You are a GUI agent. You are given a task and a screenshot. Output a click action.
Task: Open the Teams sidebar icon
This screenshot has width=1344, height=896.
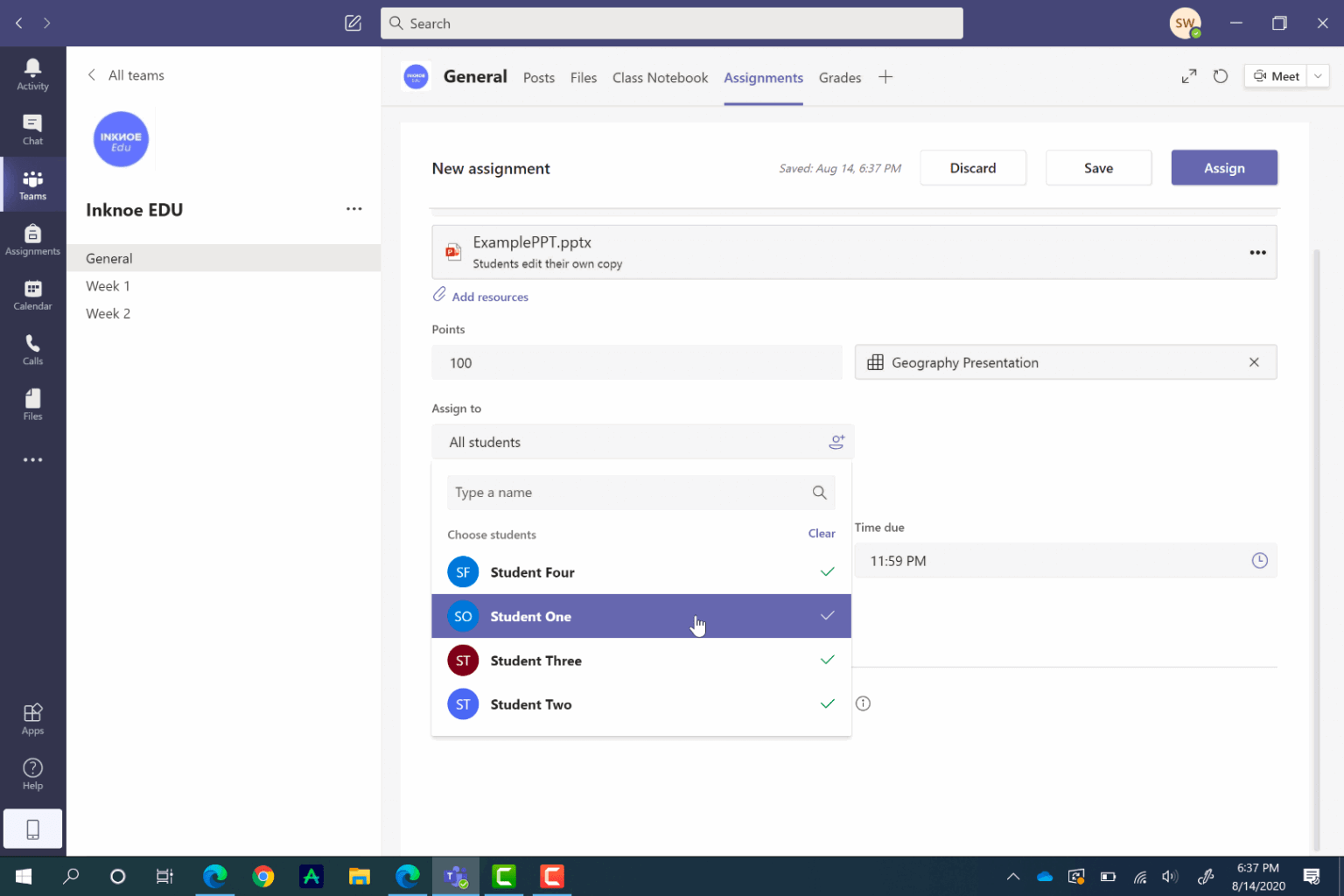32,184
